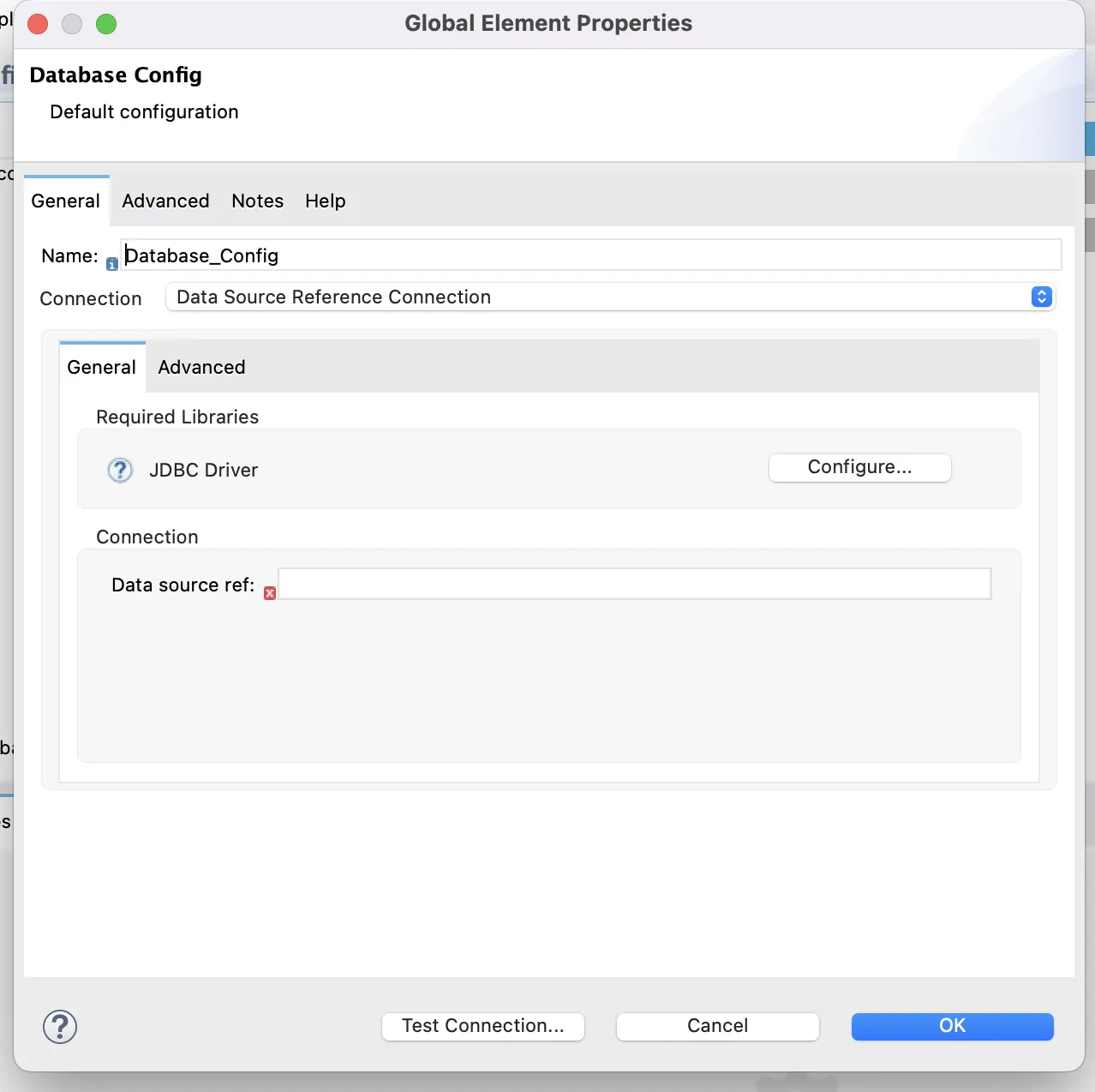Click the red error marker beside Data source ref
The image size is (1095, 1092).
(270, 593)
